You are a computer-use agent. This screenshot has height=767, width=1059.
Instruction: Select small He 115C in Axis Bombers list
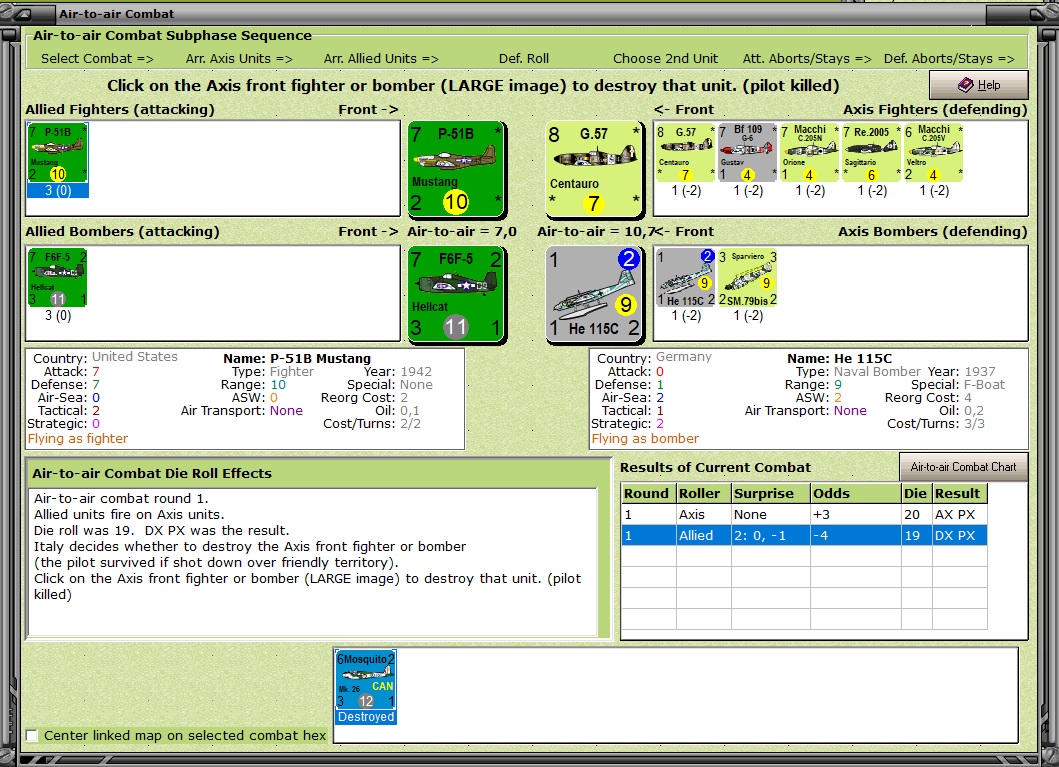[686, 277]
